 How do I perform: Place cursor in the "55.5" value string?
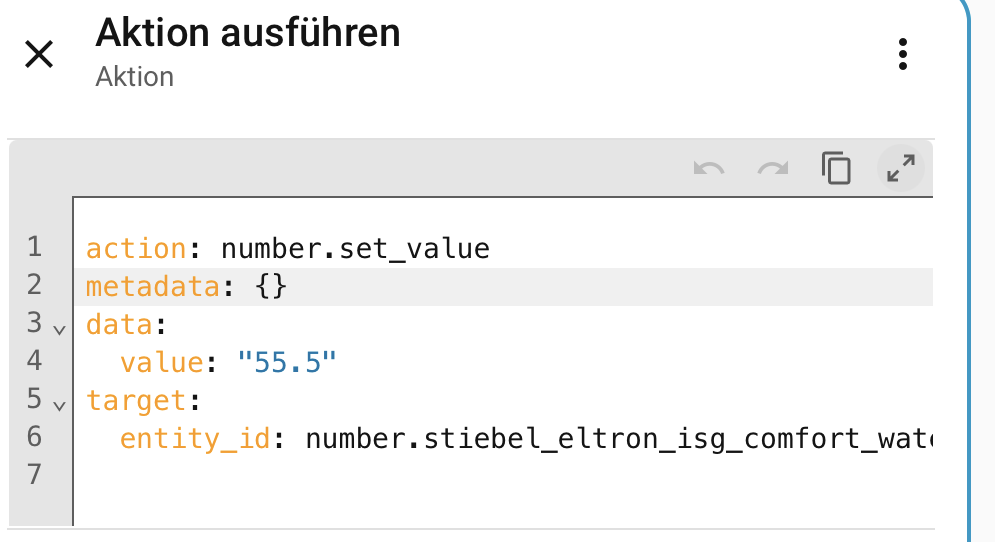point(287,362)
